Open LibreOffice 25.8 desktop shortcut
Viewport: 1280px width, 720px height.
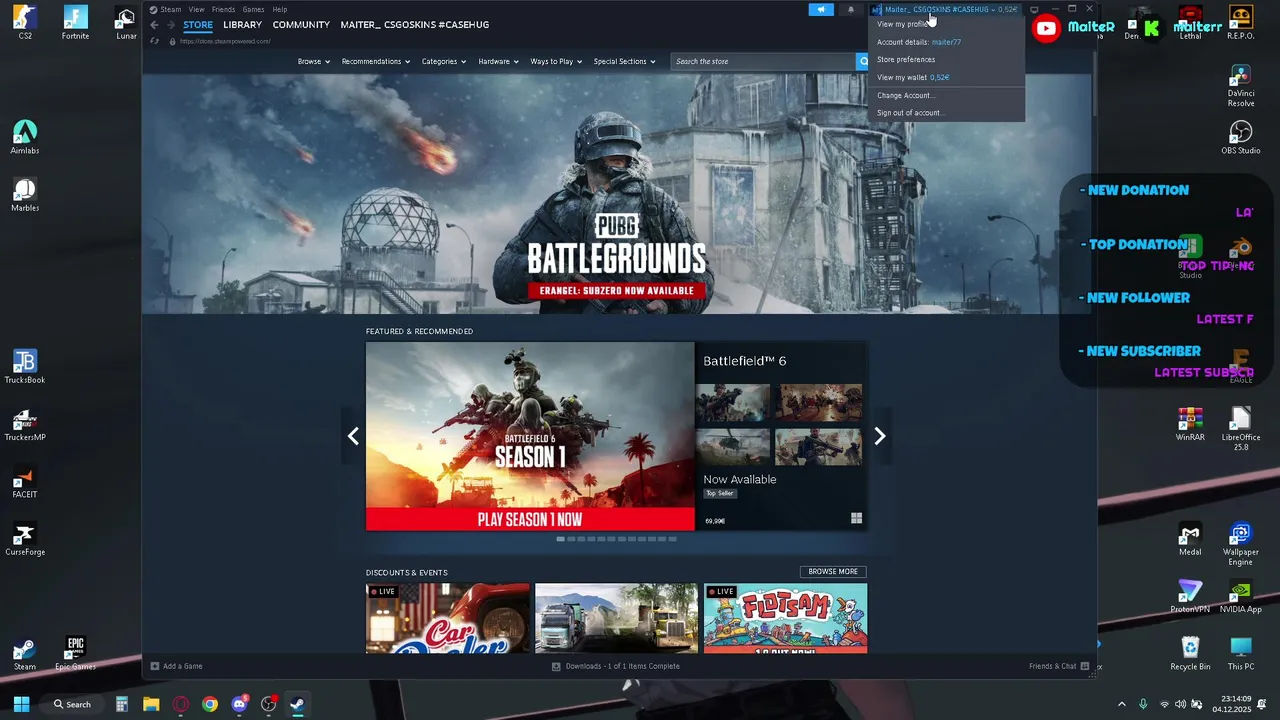pos(1241,428)
